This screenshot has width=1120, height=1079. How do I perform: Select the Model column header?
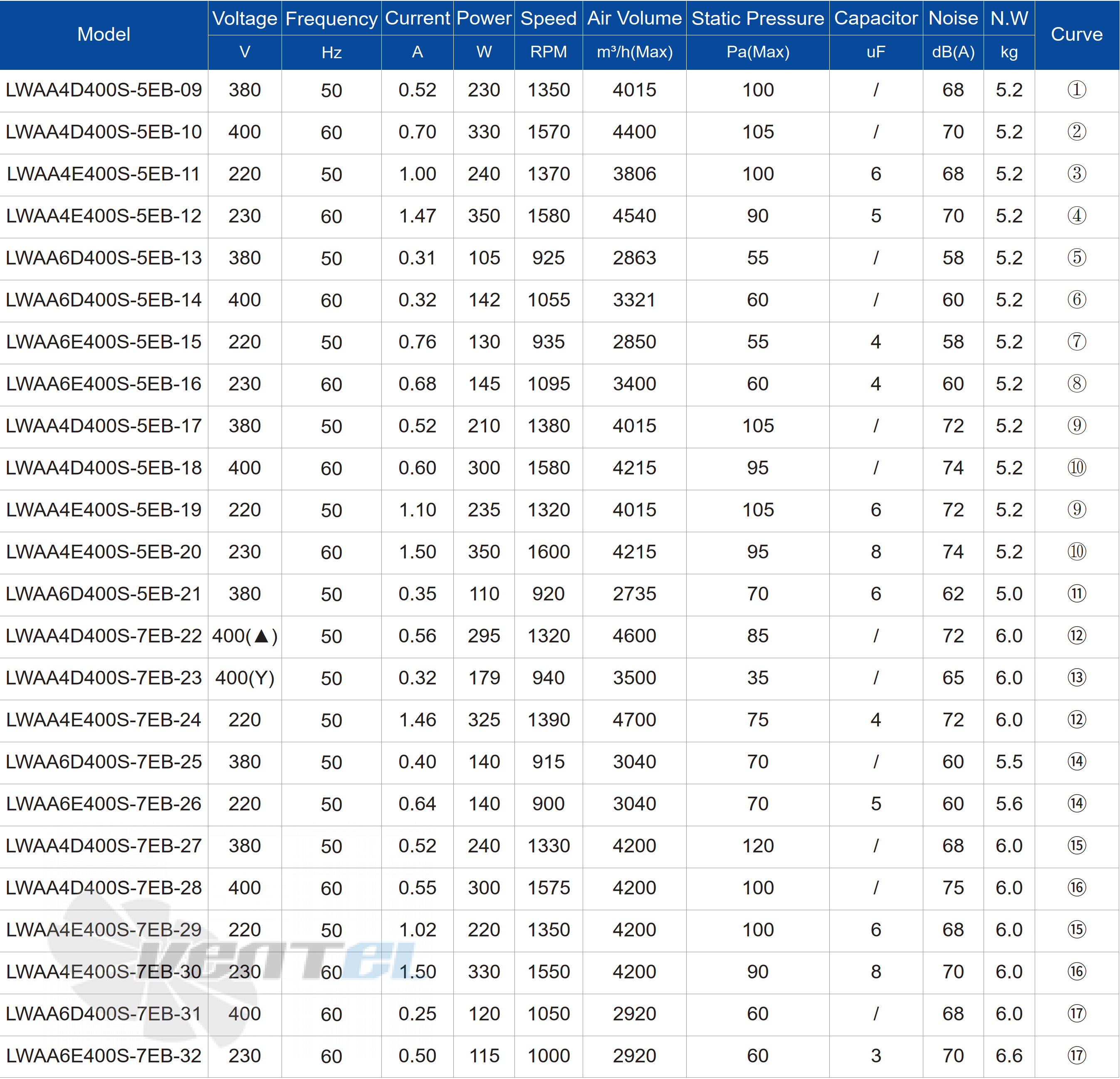[104, 34]
